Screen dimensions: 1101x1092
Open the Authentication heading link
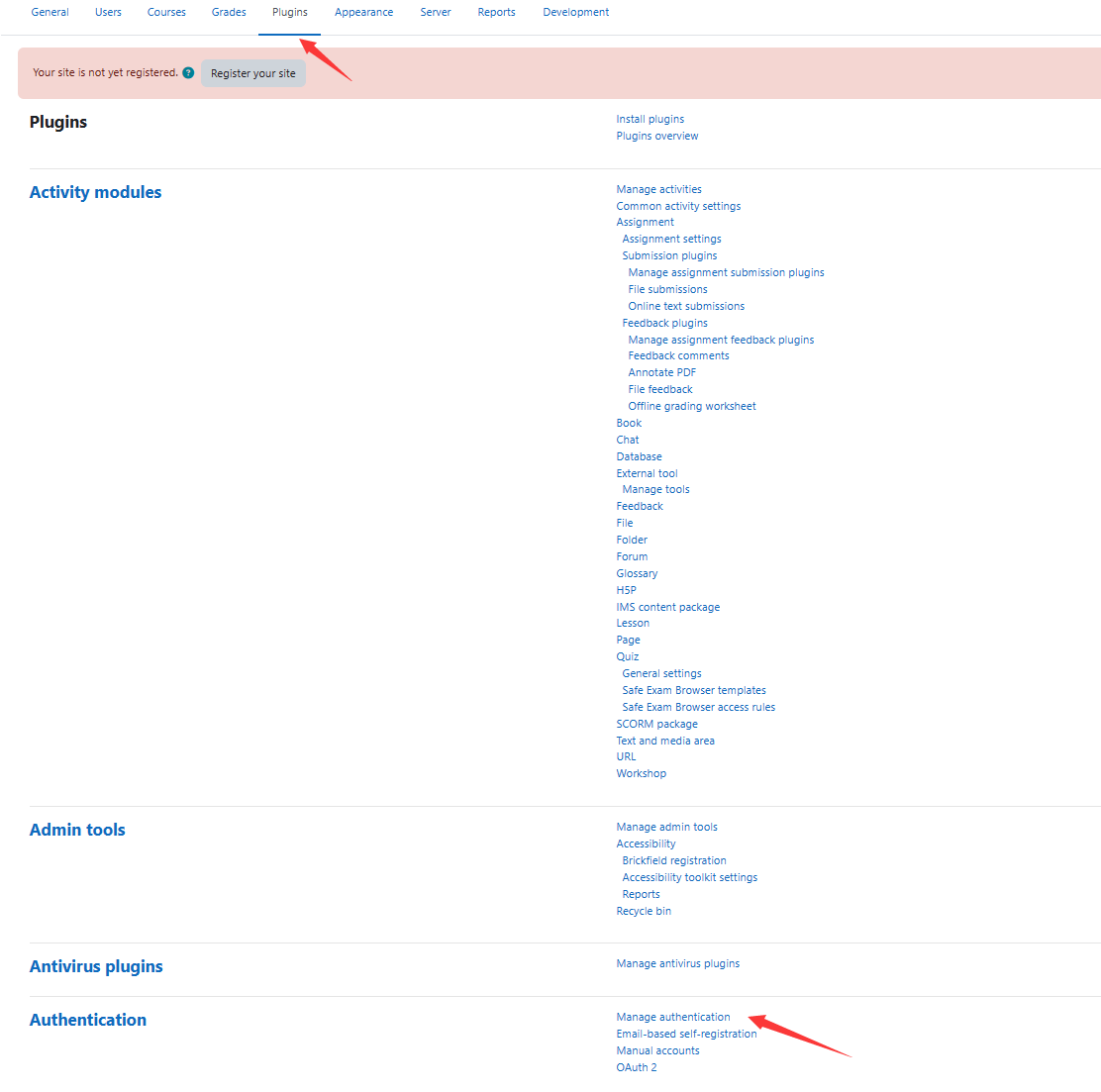(x=88, y=1021)
